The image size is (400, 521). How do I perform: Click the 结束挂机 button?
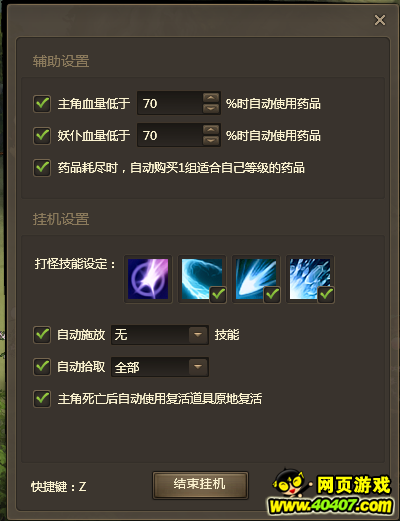[x=200, y=485]
